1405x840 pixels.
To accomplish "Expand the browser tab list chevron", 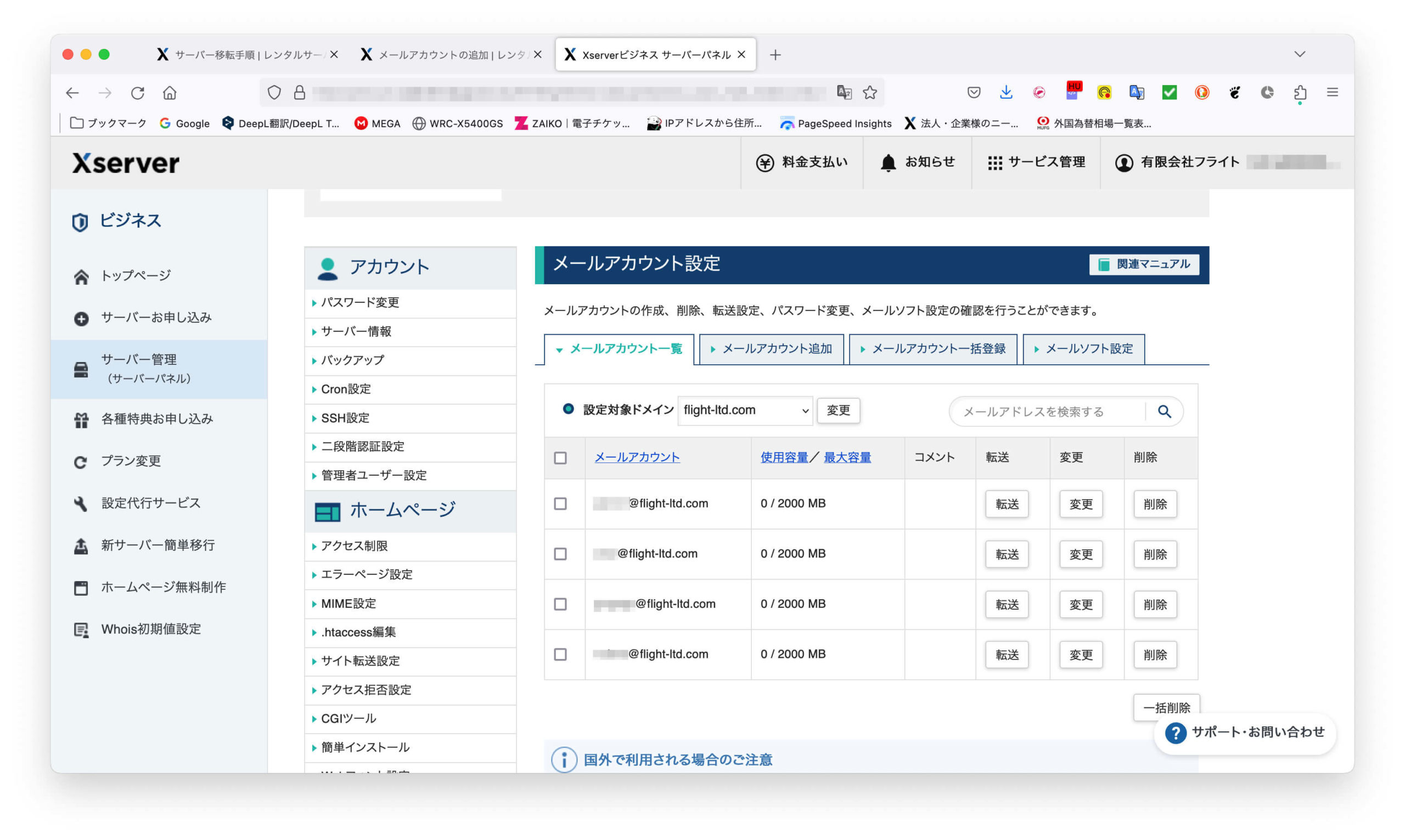I will tap(1300, 54).
